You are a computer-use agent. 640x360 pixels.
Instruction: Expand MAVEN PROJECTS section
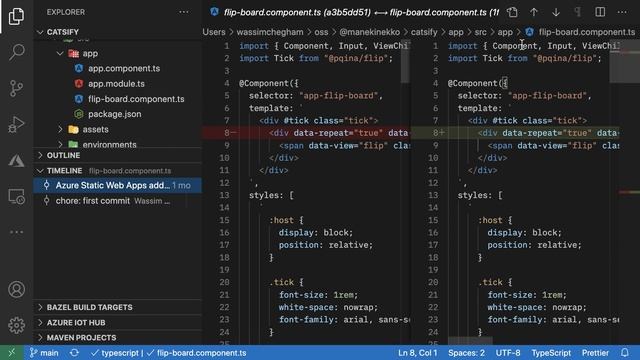(x=118, y=338)
